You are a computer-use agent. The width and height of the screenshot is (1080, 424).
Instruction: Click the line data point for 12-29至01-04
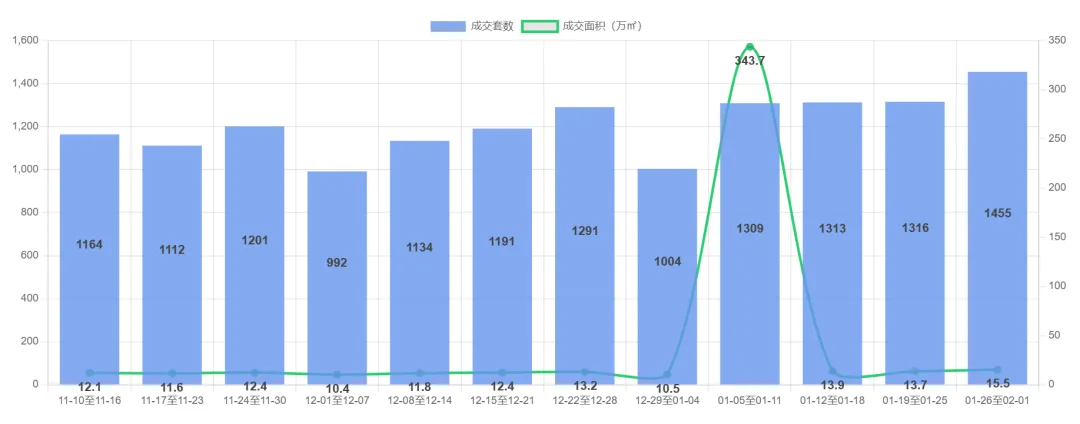(x=667, y=374)
